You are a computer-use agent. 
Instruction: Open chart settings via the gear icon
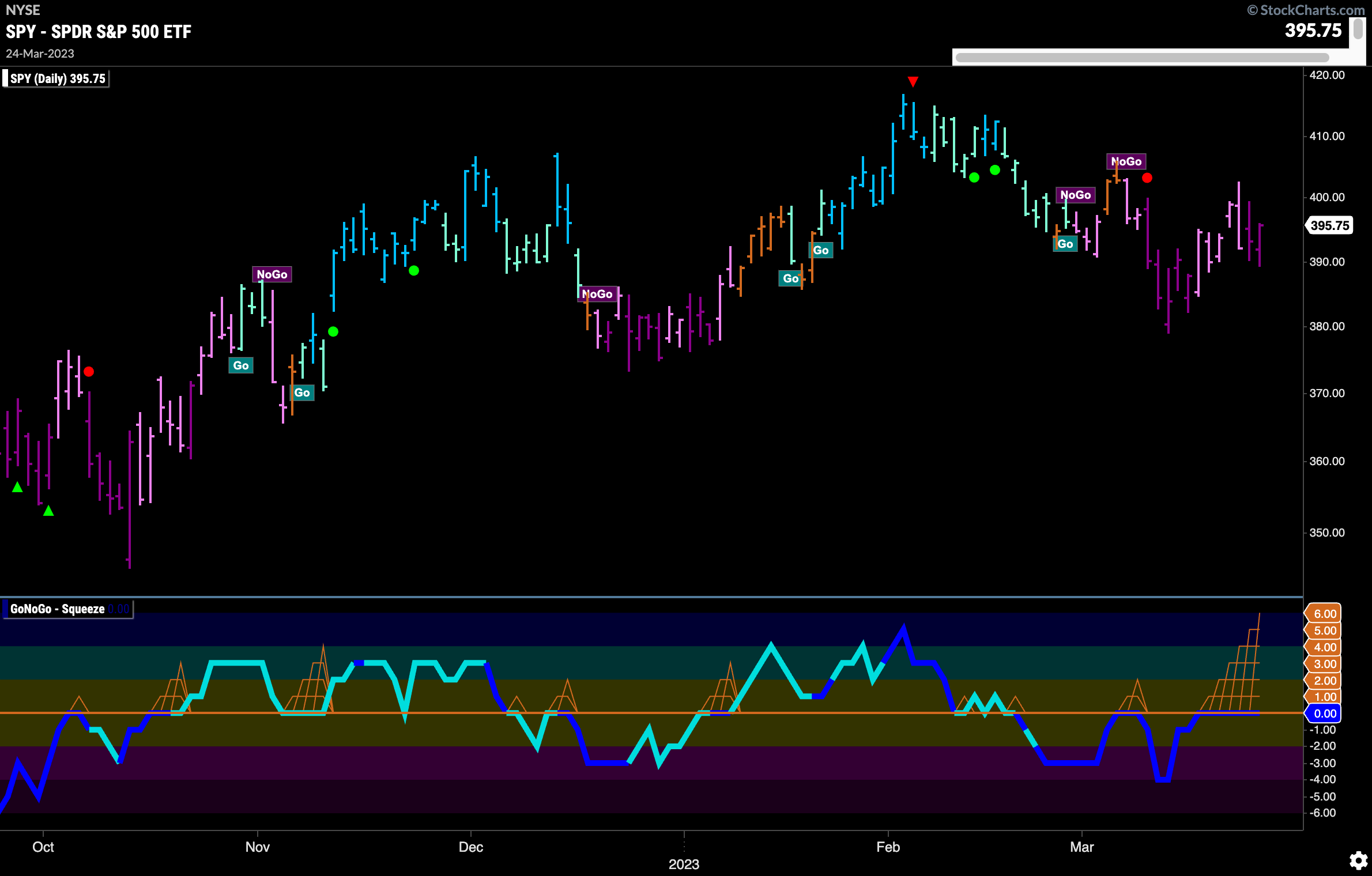[1358, 860]
